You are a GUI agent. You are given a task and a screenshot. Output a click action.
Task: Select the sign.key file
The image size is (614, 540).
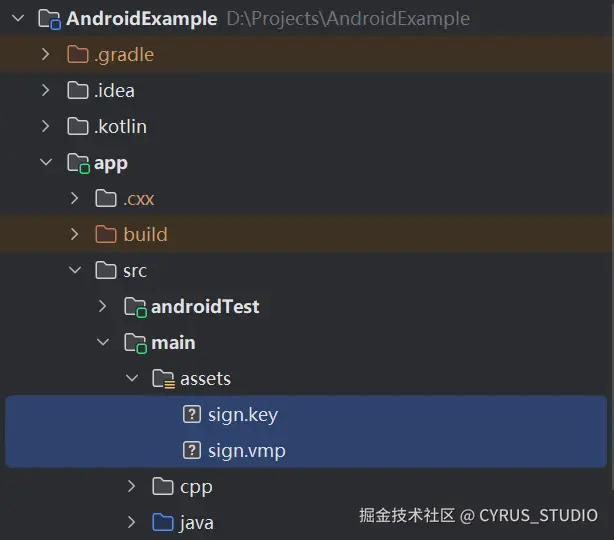[242, 414]
